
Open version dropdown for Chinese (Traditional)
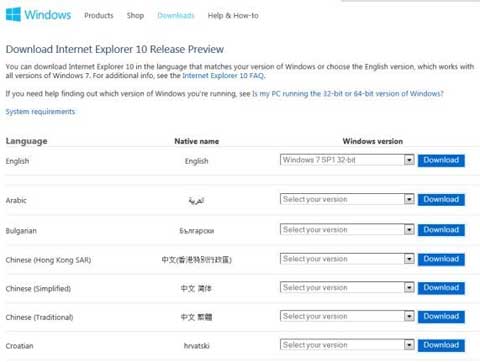pos(347,316)
